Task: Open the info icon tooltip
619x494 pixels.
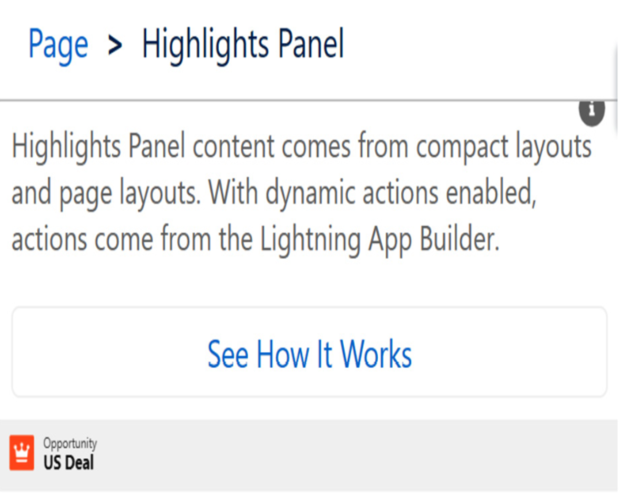Action: 592,112
